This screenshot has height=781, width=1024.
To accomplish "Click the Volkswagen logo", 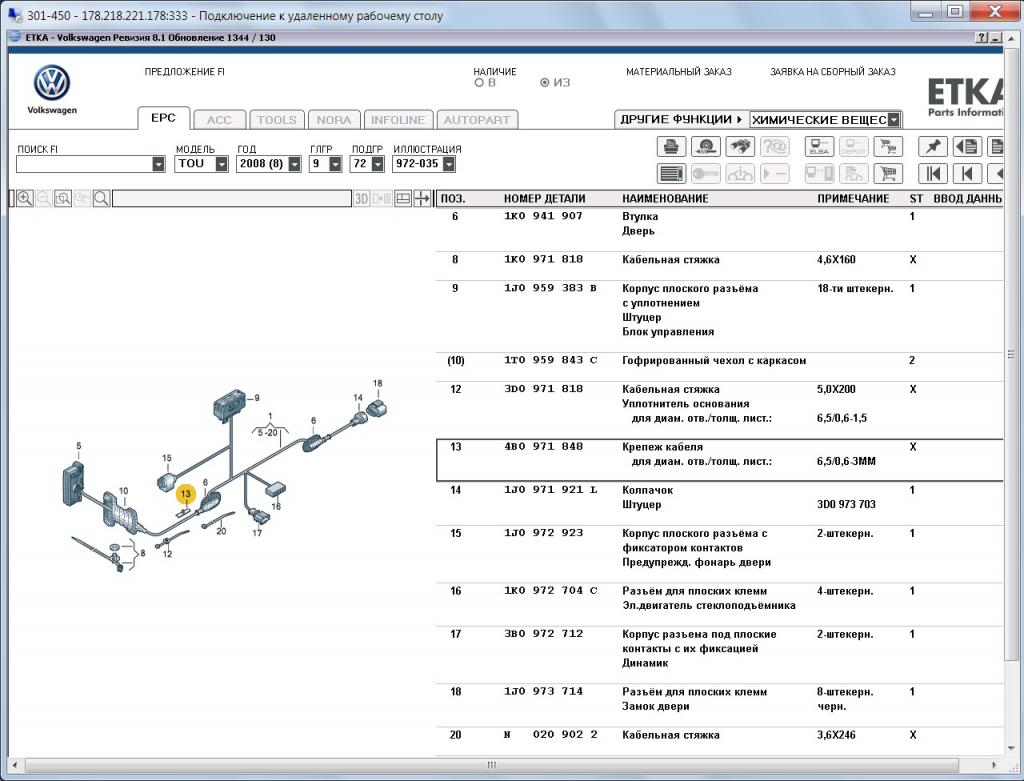I will tap(52, 83).
